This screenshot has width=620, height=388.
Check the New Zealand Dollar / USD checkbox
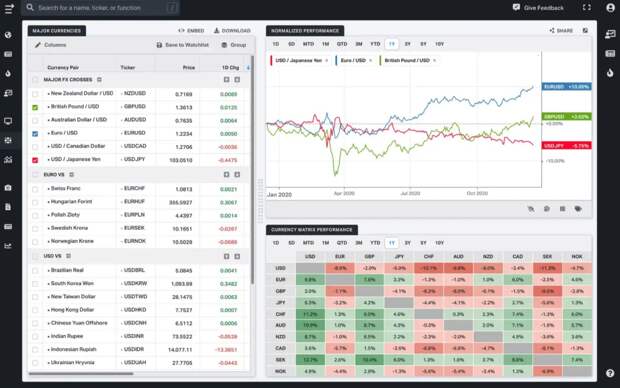pyautogui.click(x=35, y=94)
